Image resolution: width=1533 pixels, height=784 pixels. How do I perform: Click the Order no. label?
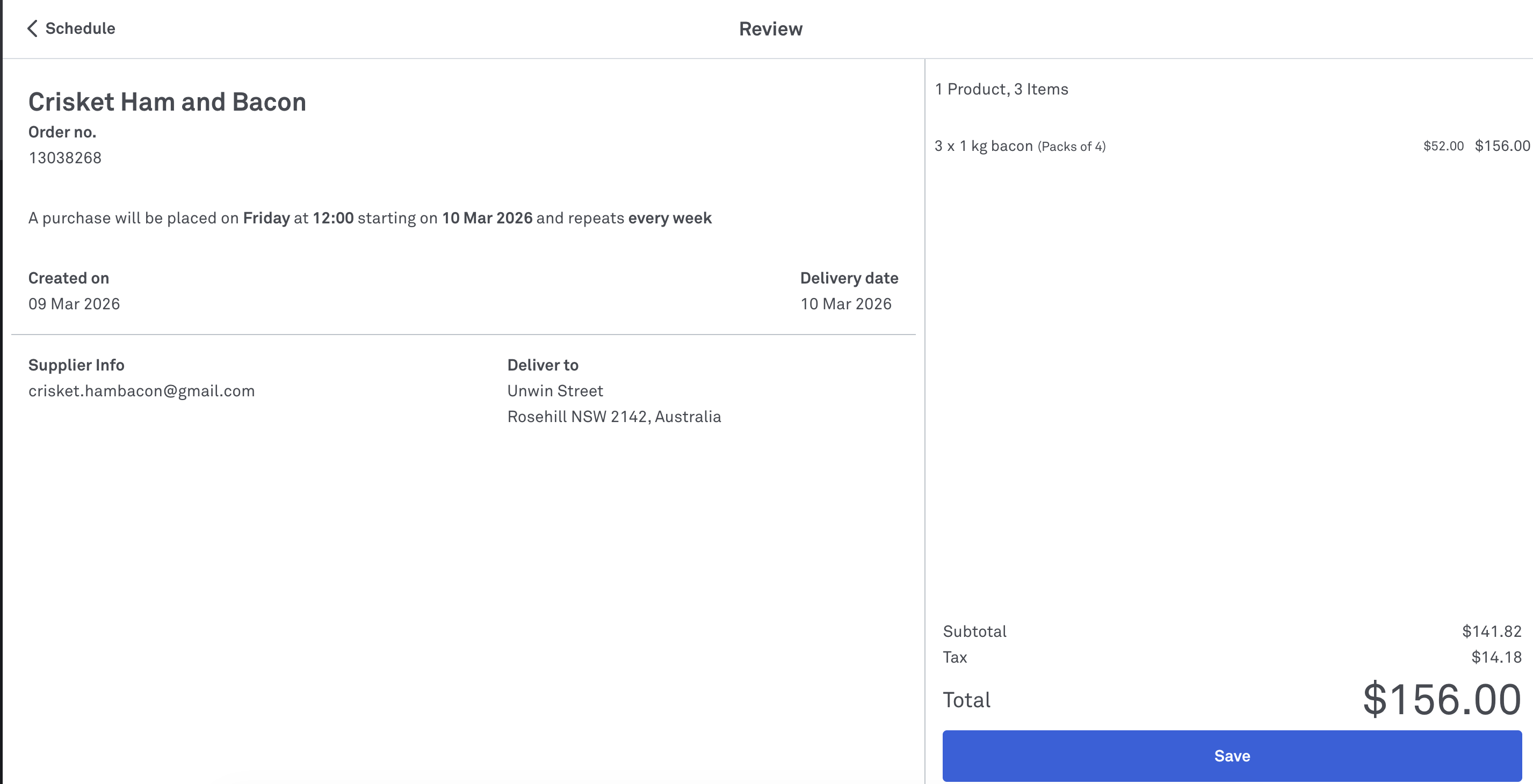coord(62,132)
